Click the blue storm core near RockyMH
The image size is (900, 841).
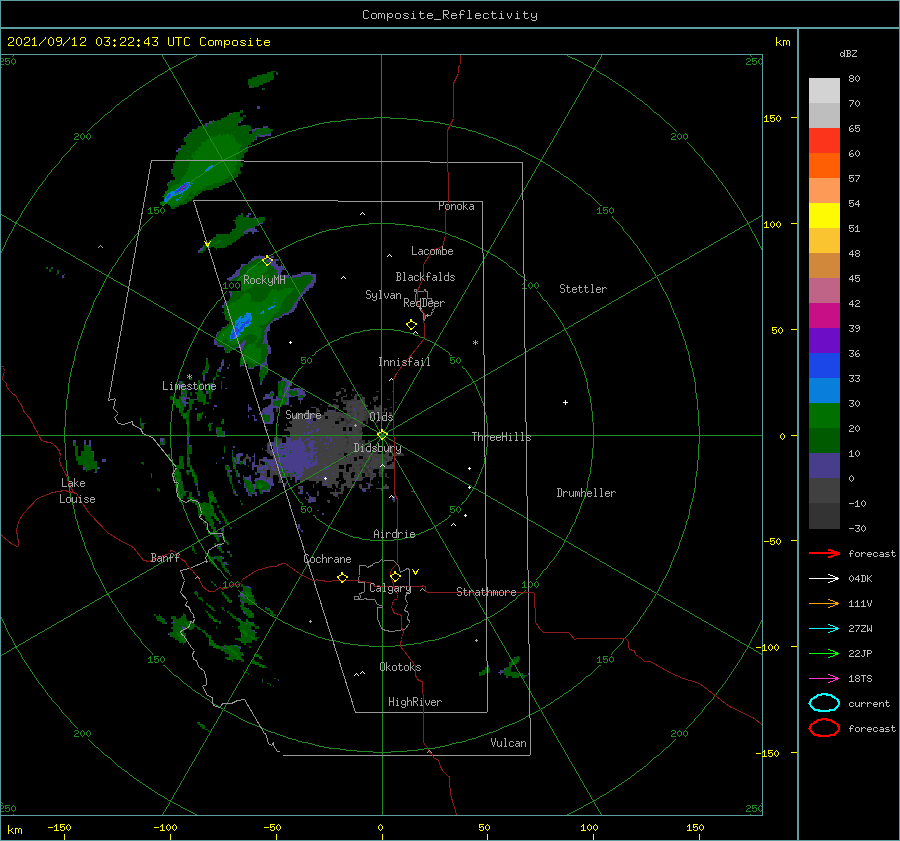click(240, 325)
